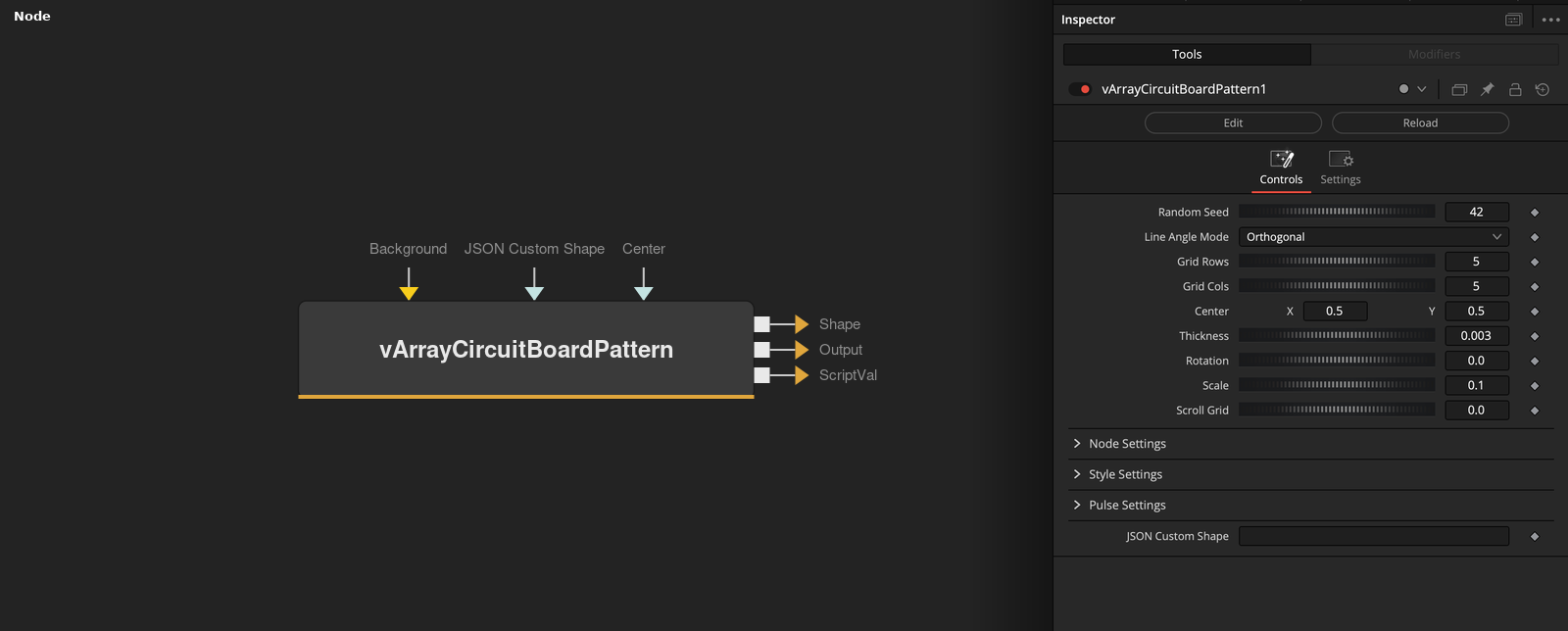The image size is (1568, 631).
Task: Click the Grid Cols value field
Action: coord(1477,286)
